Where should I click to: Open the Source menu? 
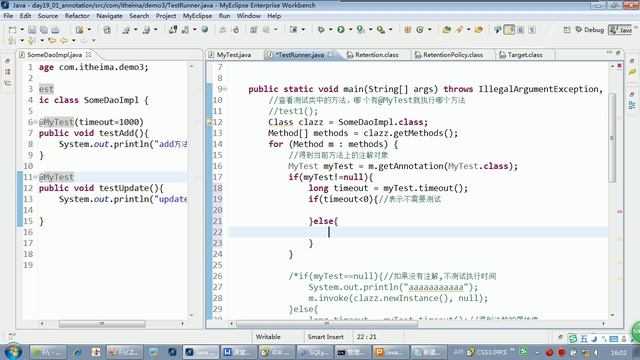click(48, 16)
